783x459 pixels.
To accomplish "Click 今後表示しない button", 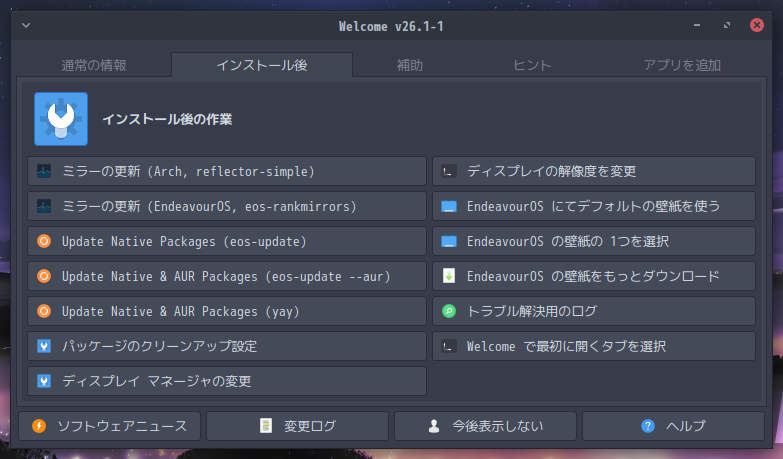I will tap(485, 426).
